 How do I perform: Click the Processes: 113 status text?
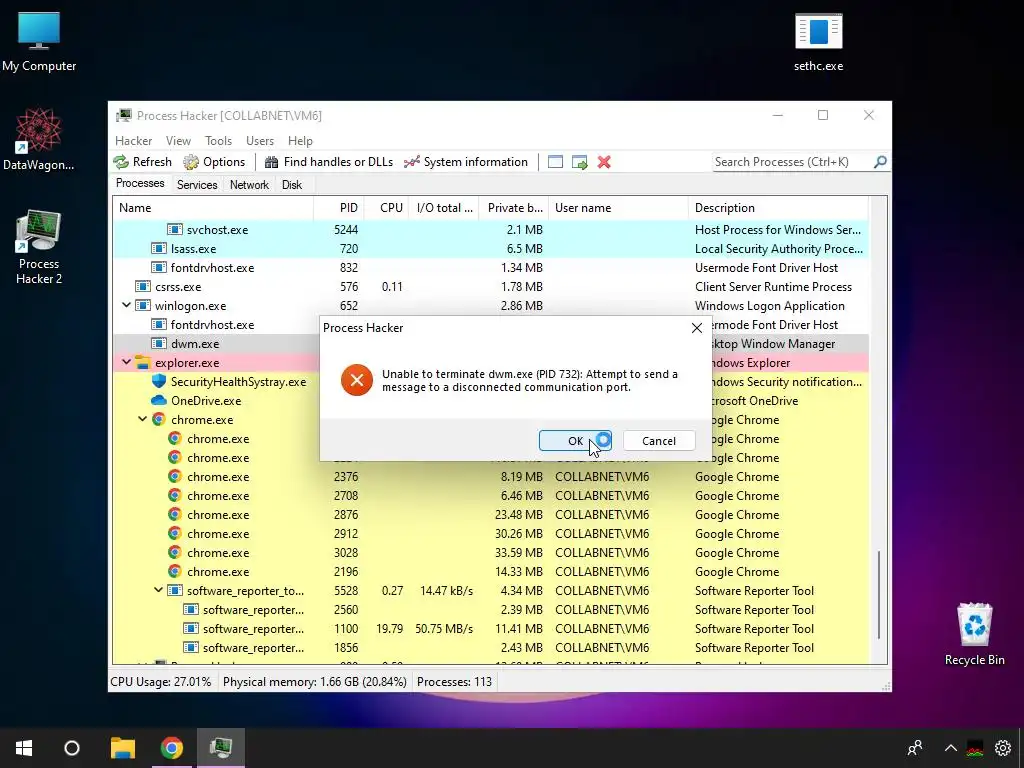(455, 682)
